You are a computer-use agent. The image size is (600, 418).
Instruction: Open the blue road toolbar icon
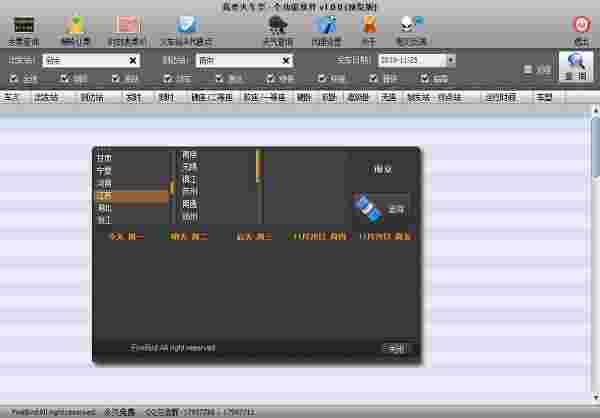tap(326, 25)
